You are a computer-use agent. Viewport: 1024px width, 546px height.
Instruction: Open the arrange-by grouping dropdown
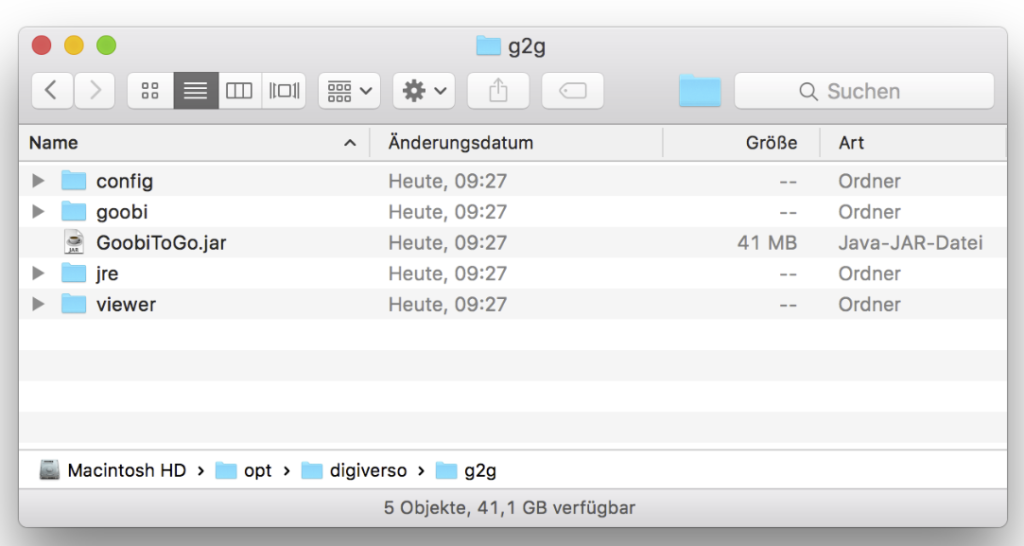349,91
